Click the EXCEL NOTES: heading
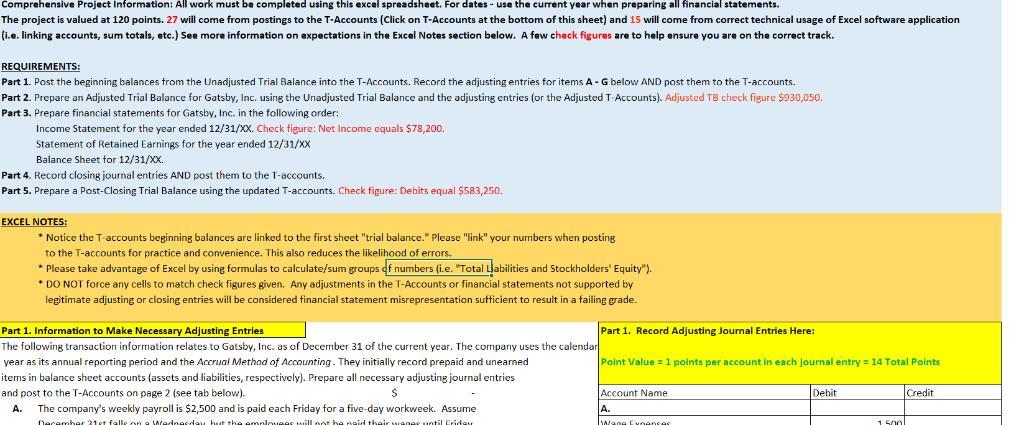The image size is (1024, 425). click(x=35, y=222)
